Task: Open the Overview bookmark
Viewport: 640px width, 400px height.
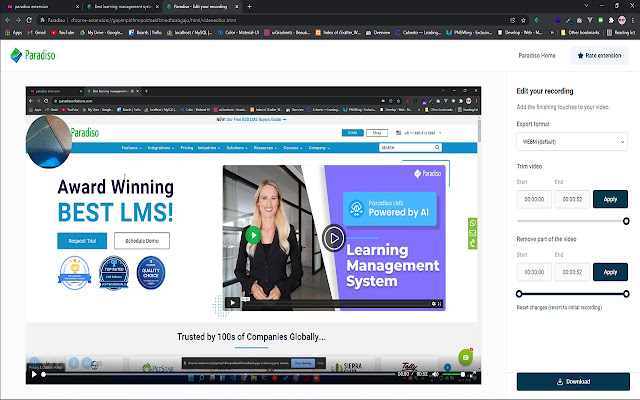Action: point(378,32)
